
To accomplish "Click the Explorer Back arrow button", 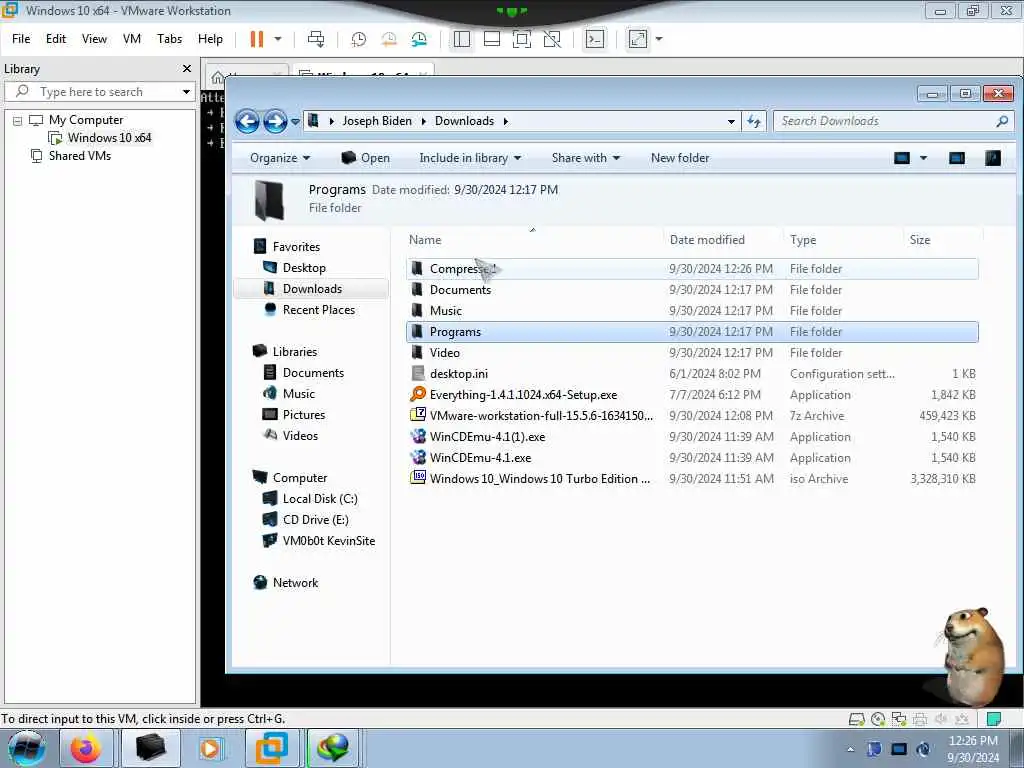I will (x=248, y=121).
